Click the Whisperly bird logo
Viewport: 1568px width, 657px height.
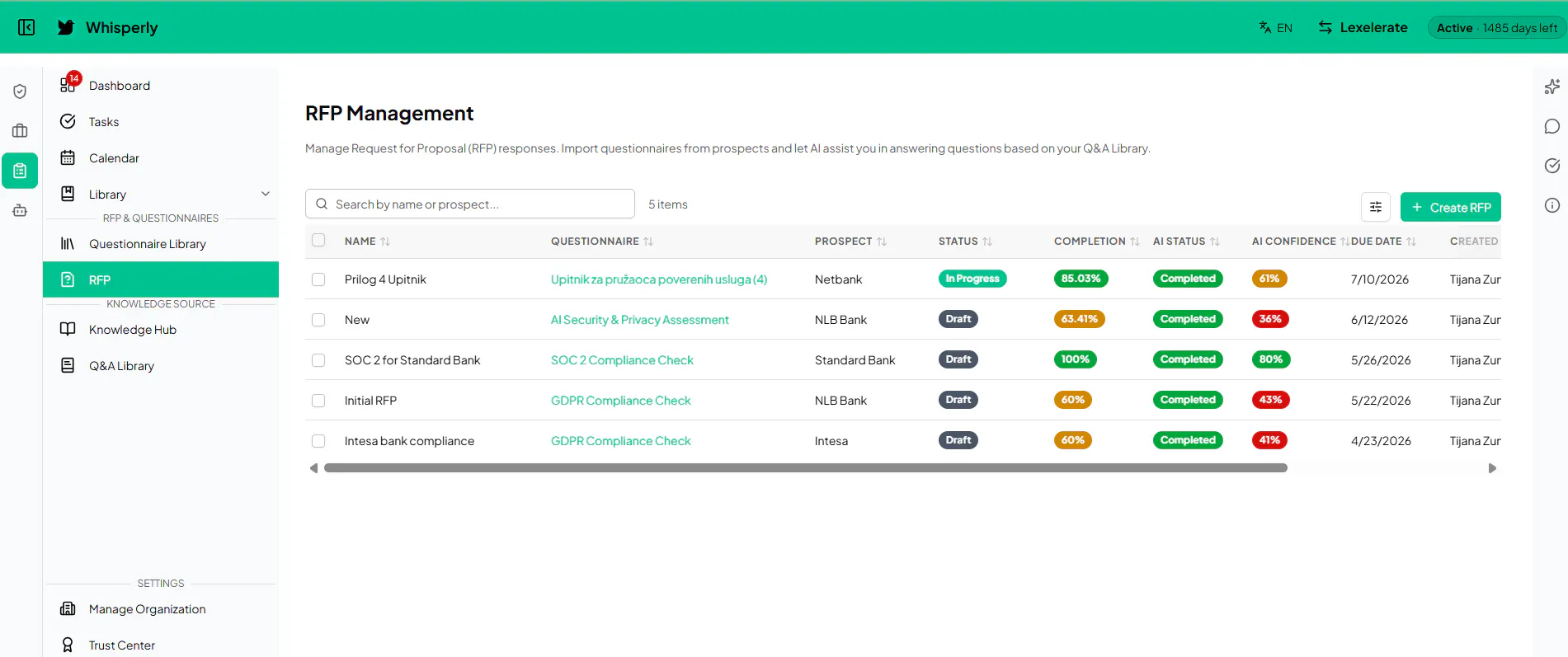66,27
